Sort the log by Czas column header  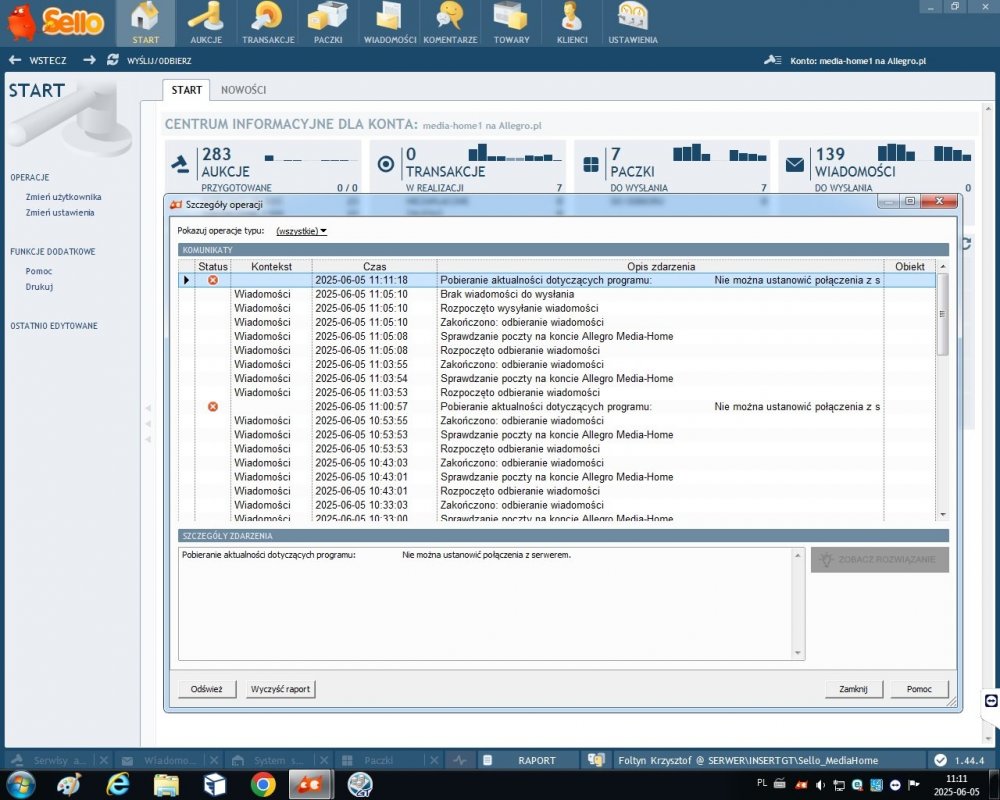coord(374,267)
